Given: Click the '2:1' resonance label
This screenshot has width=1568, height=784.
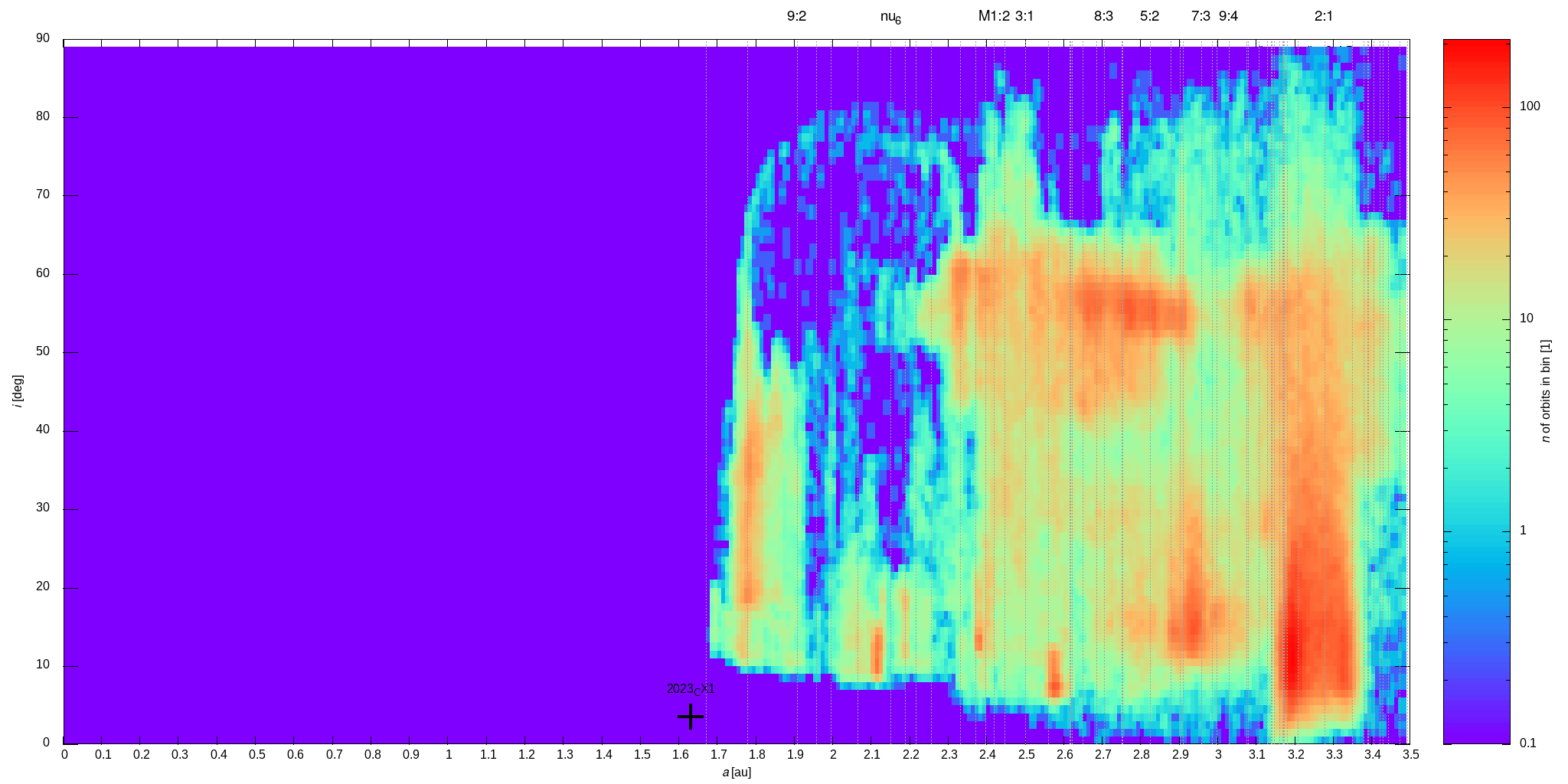Looking at the screenshot, I should coord(1323,16).
